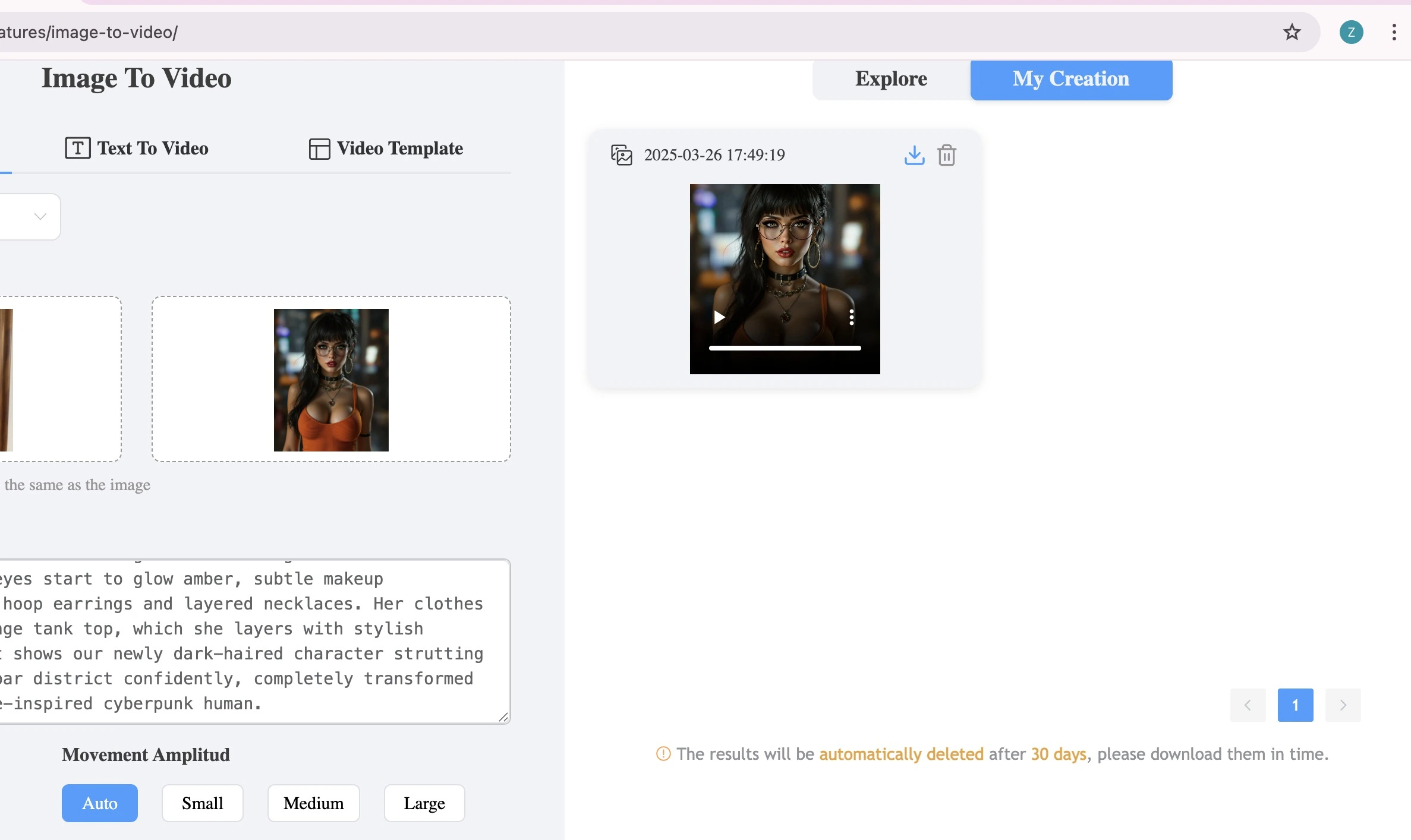1411x840 pixels.
Task: Delete the 2025-03-26 creation with trash icon
Action: coord(946,155)
